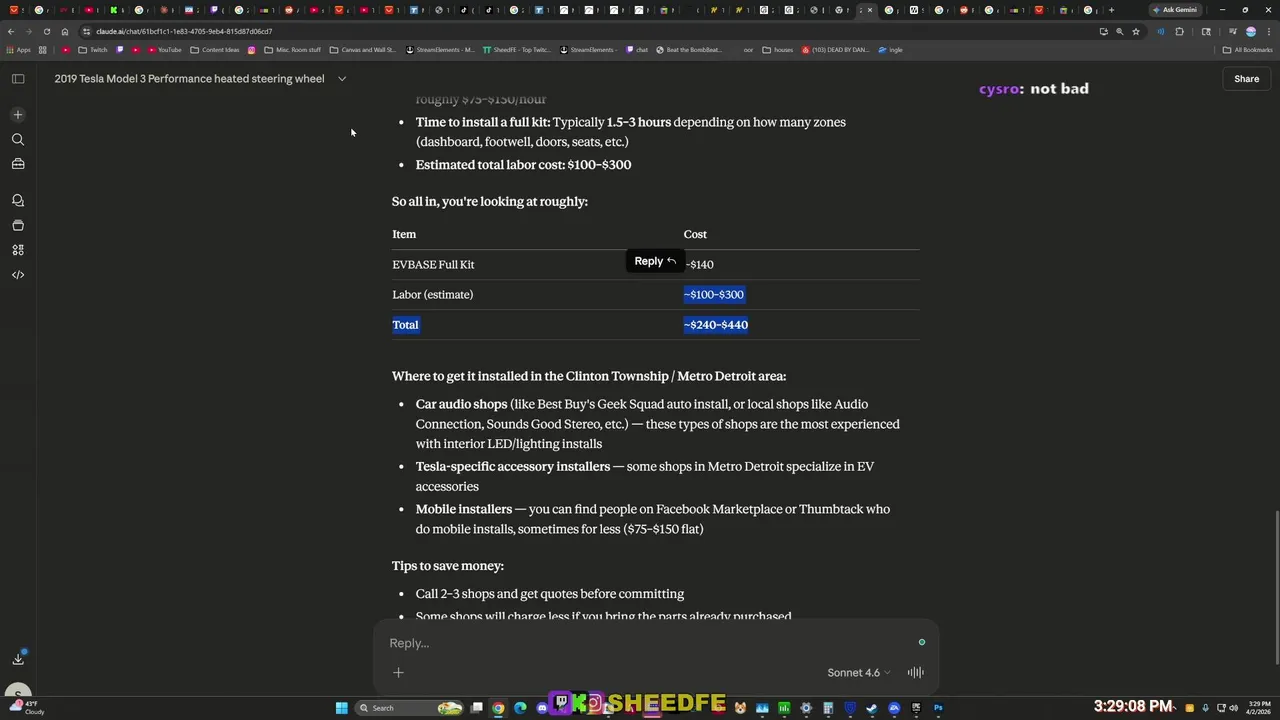Open the Artifacts icon in sidebar
The image size is (1280, 720).
tap(18, 225)
